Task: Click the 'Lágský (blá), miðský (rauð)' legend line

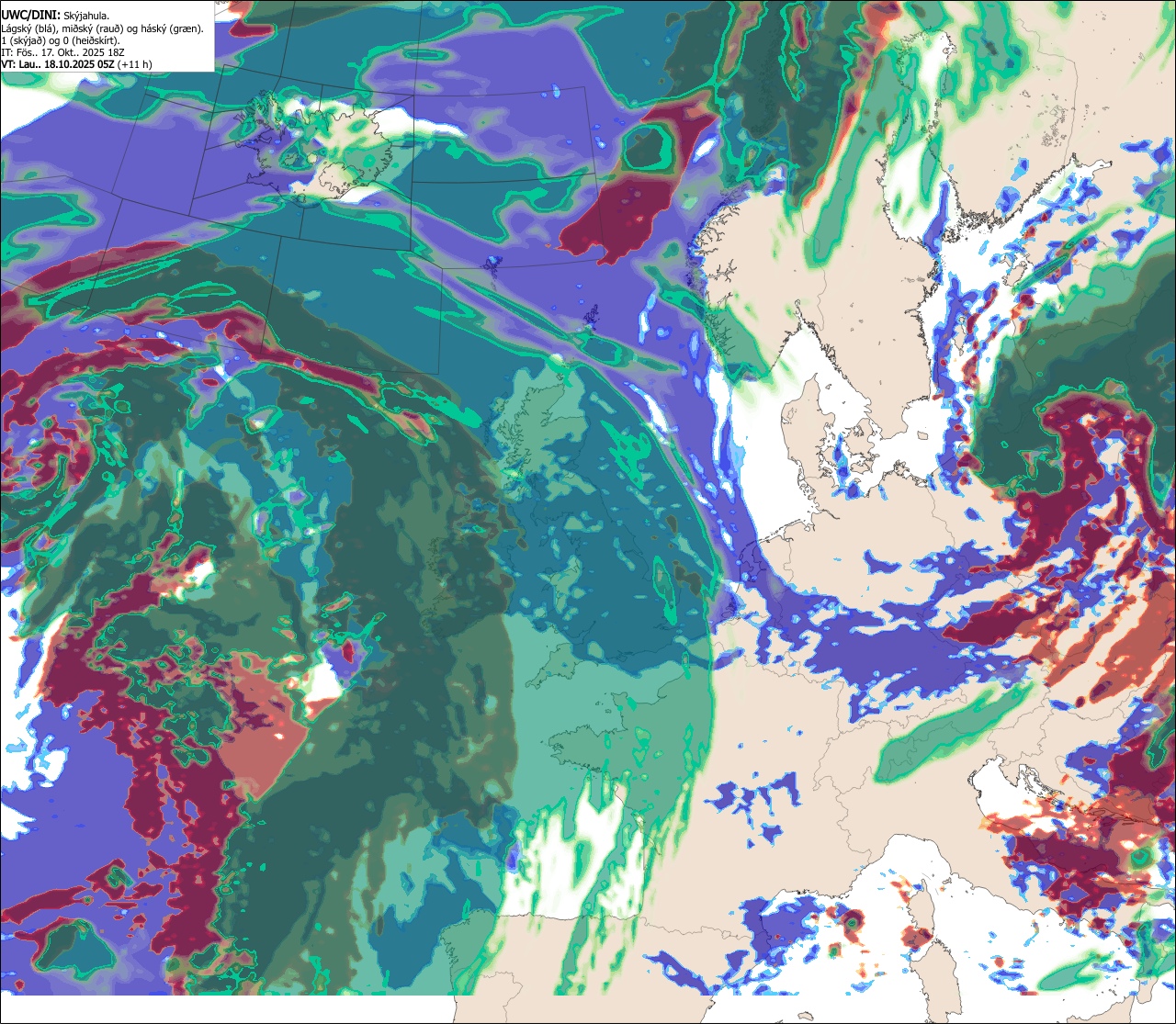Action: click(x=103, y=28)
